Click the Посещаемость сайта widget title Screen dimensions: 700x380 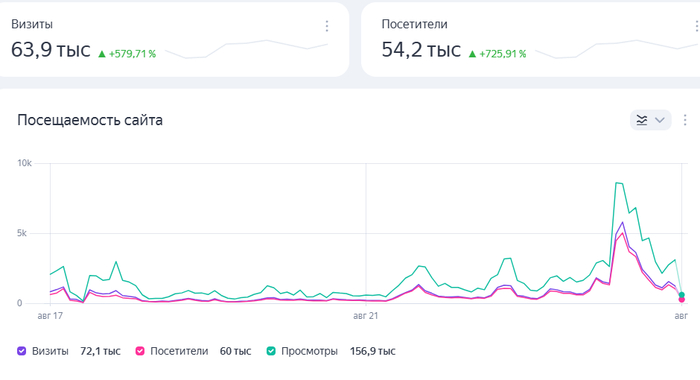pyautogui.click(x=90, y=120)
